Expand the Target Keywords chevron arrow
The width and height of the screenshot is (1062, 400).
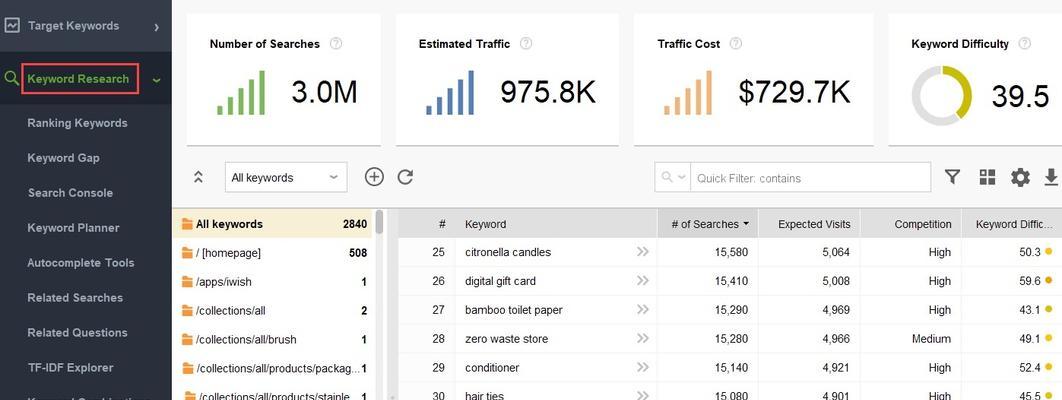point(156,27)
